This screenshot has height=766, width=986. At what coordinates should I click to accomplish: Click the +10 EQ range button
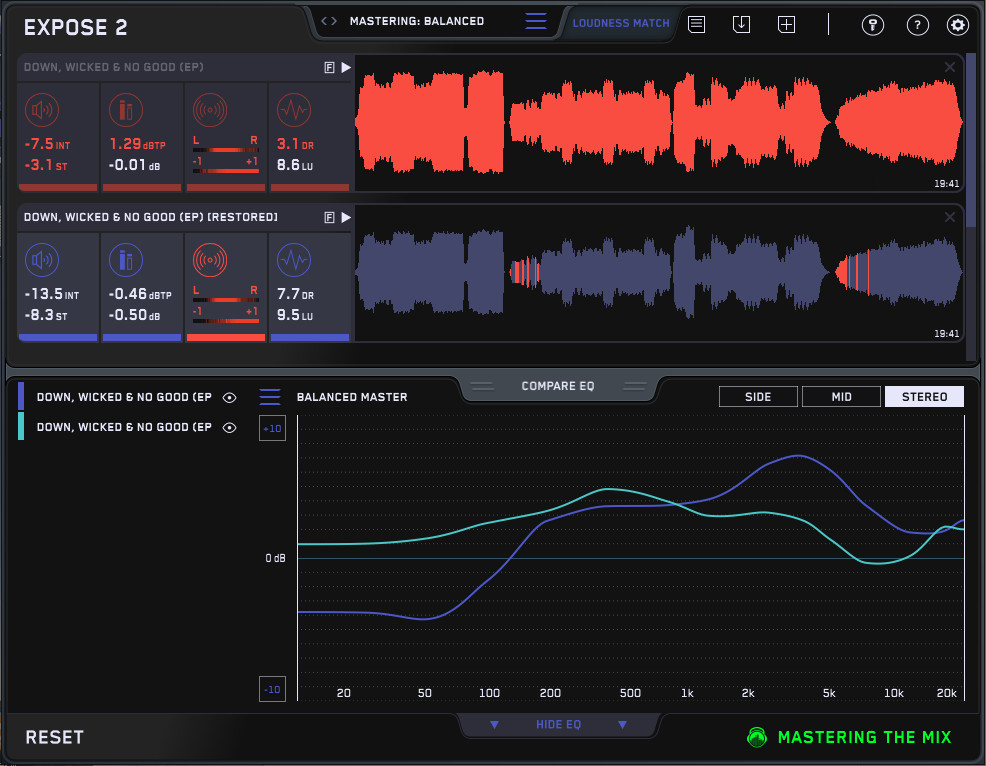point(272,429)
